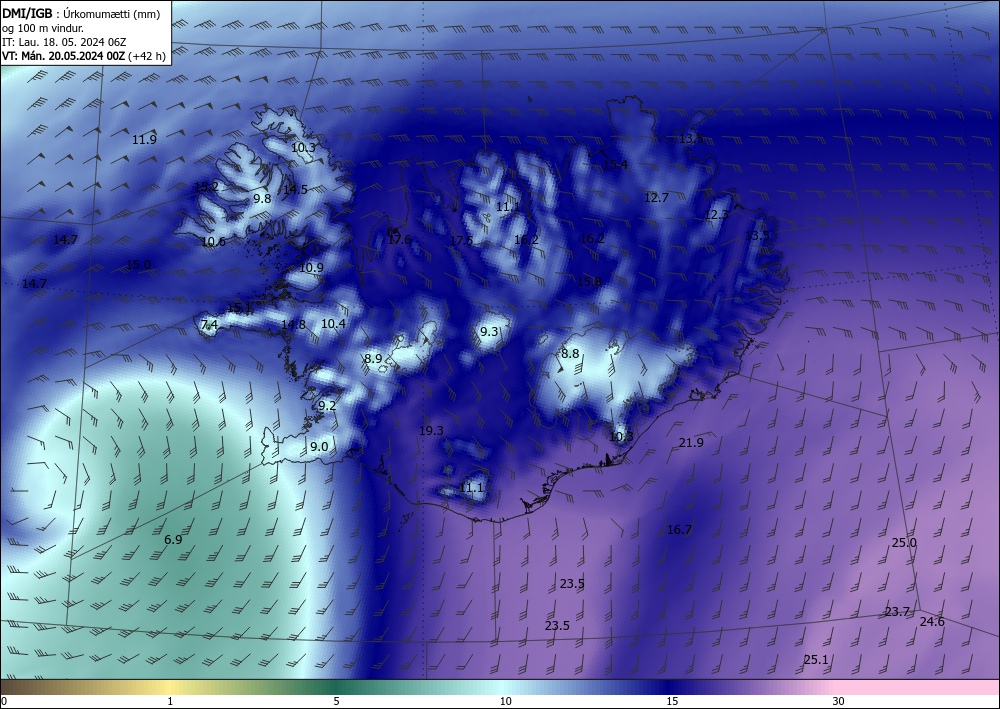Click the map value 15.1
Viewport: 1000px width, 709px height.
239,308
